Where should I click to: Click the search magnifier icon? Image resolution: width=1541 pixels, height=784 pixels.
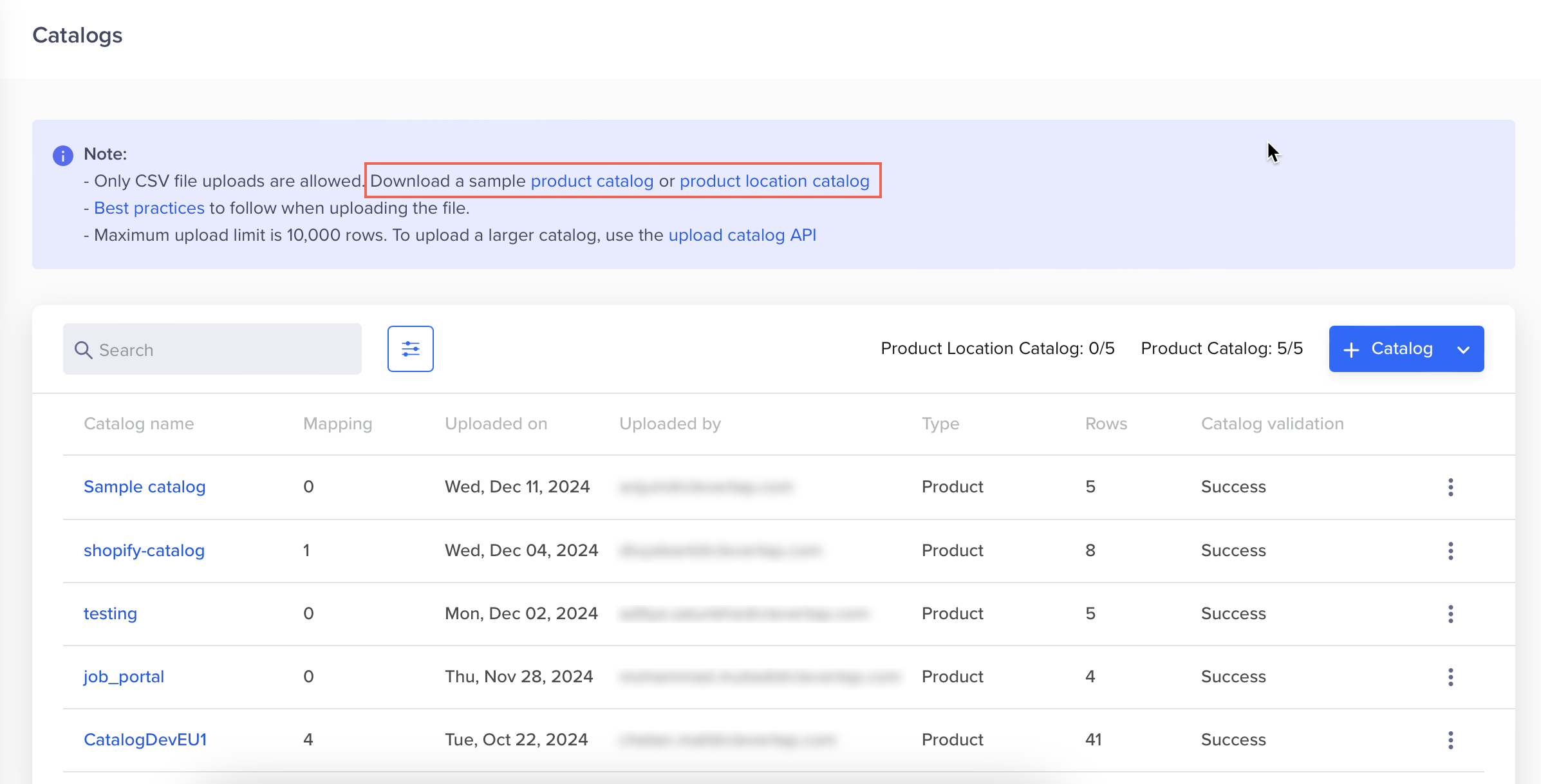pos(84,350)
